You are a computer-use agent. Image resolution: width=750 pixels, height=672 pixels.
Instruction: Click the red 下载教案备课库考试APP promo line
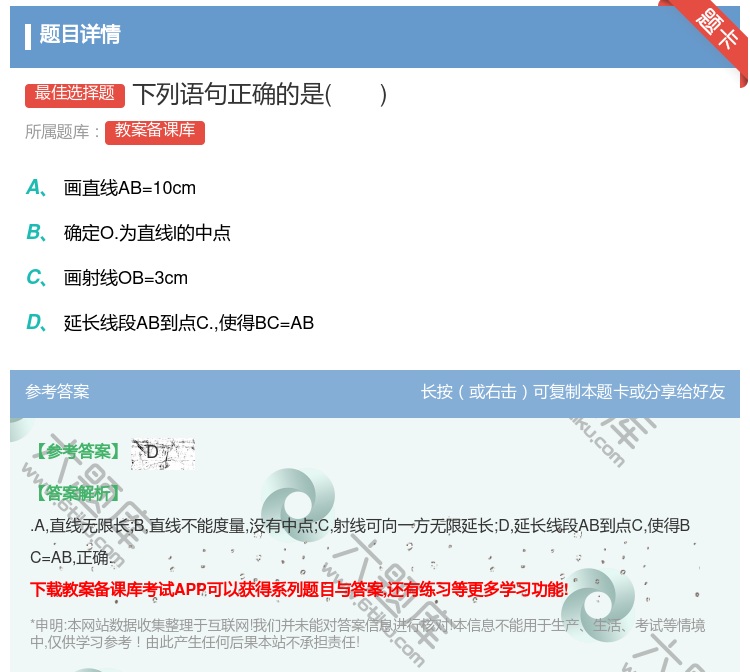coord(299,589)
